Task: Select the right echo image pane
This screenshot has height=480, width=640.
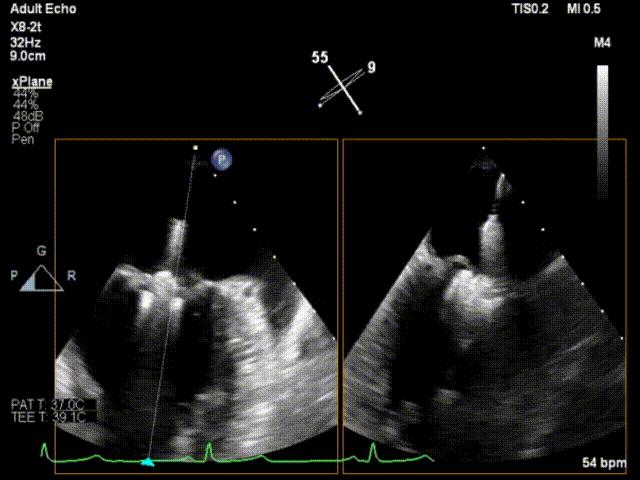Action: pos(484,306)
